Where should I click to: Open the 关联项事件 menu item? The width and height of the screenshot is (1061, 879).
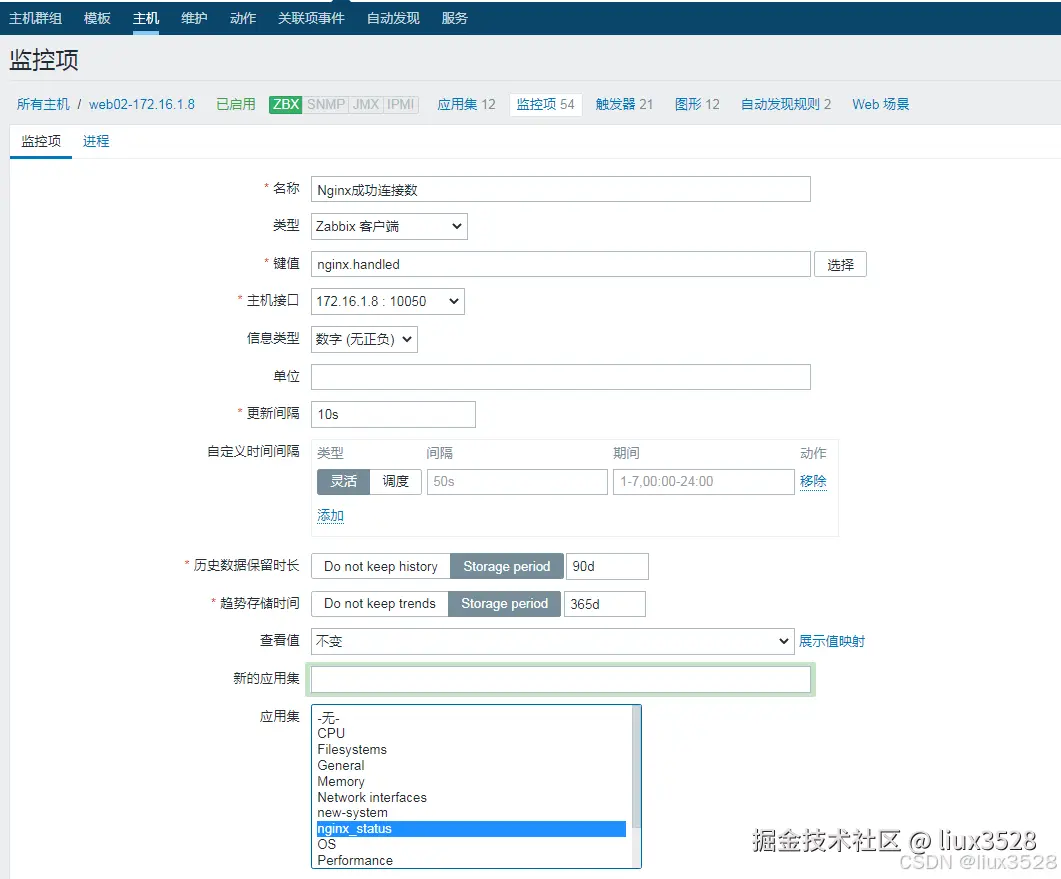(x=311, y=18)
